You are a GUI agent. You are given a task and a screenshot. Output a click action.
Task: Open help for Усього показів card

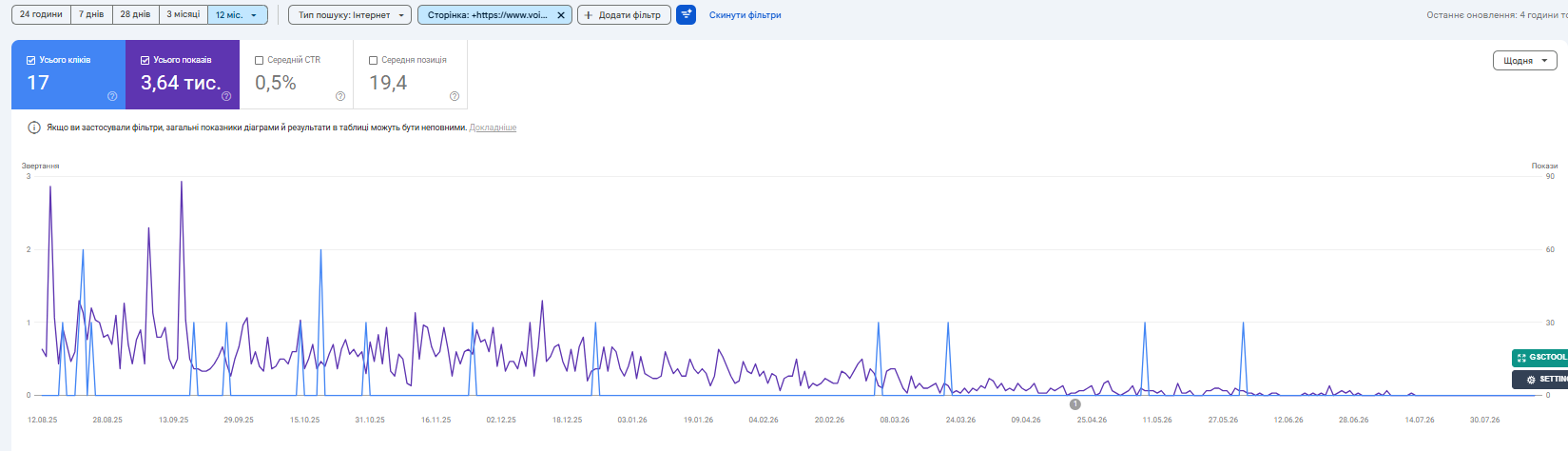(226, 96)
